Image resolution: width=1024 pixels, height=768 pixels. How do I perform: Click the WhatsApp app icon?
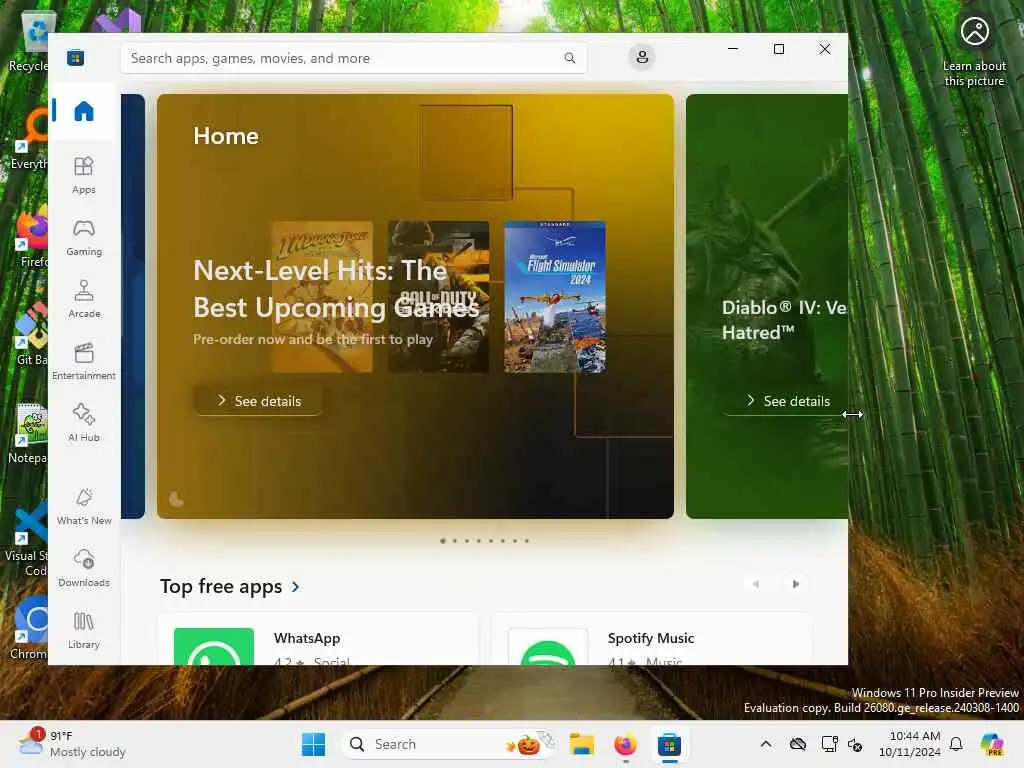(214, 647)
